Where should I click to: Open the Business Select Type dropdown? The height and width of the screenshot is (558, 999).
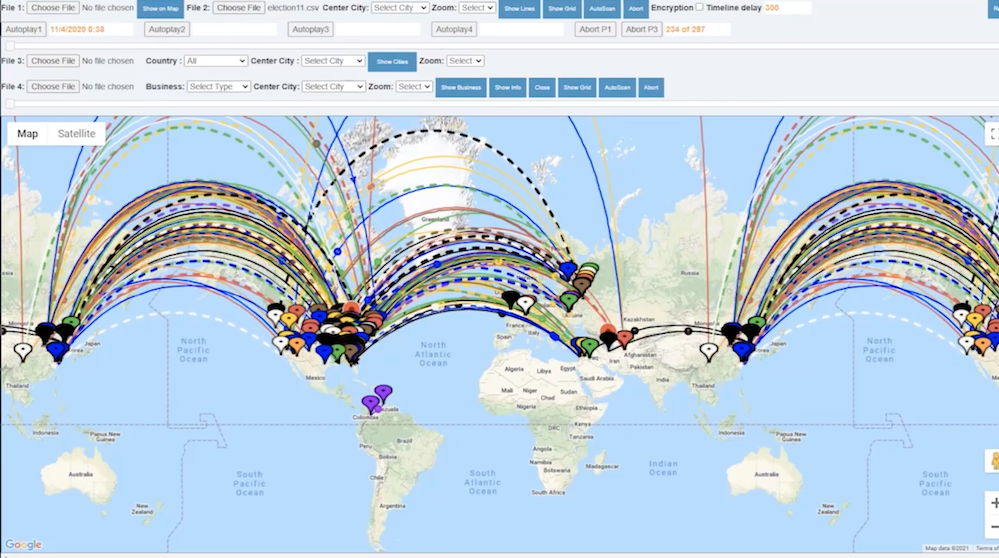218,87
